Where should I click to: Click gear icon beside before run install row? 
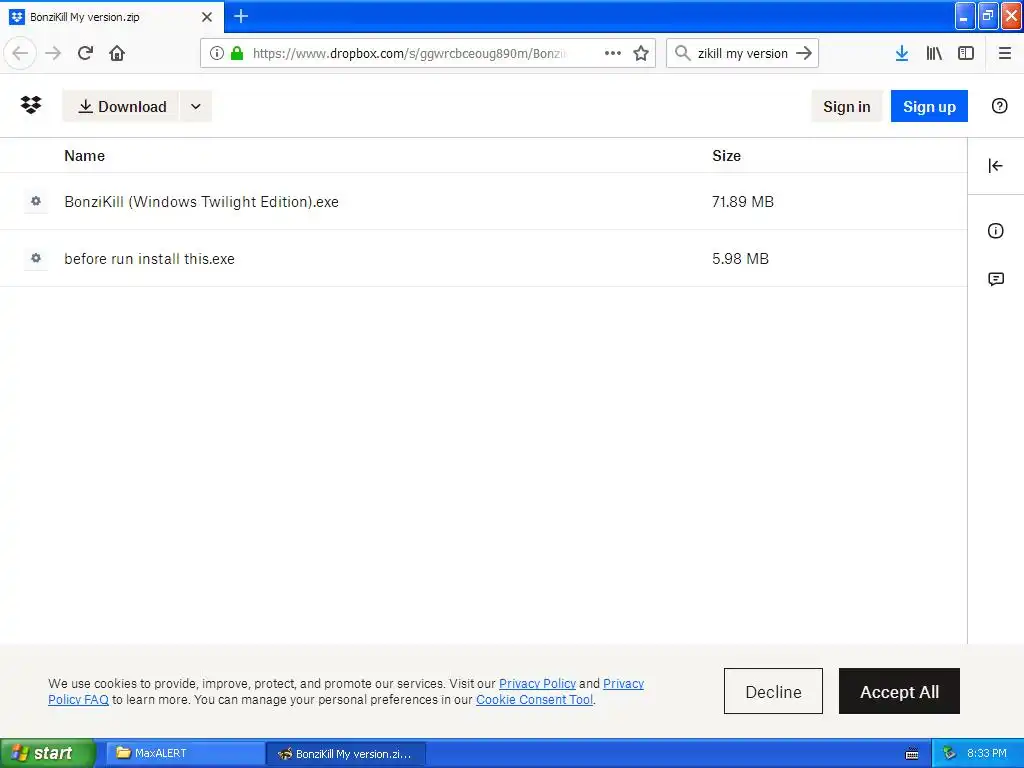point(36,258)
